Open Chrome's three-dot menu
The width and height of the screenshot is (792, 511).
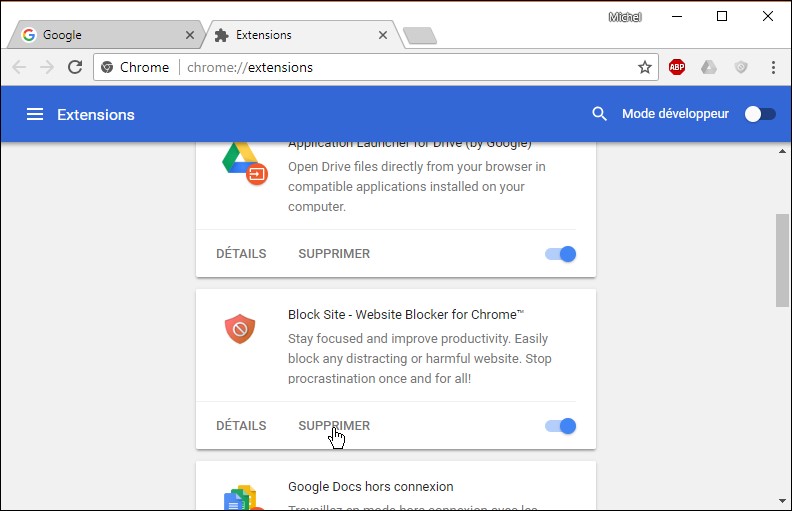click(773, 67)
